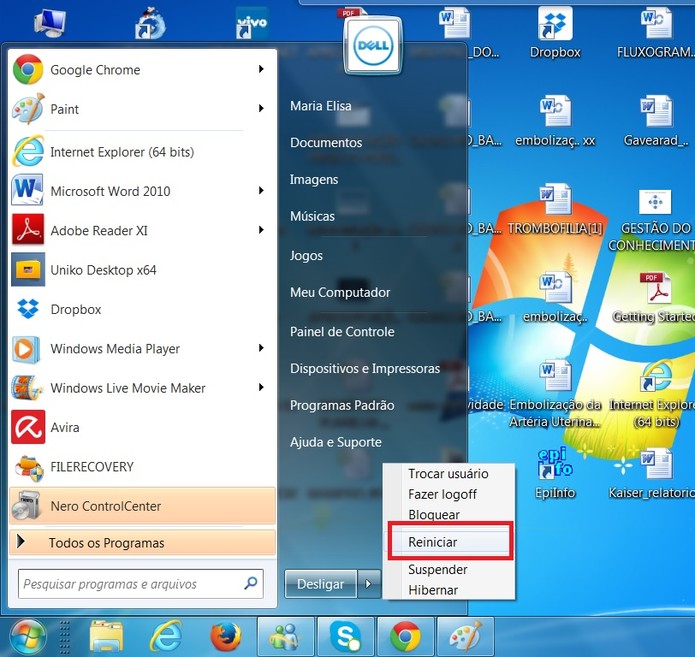Open the Computer icon on desktop

coord(50,22)
